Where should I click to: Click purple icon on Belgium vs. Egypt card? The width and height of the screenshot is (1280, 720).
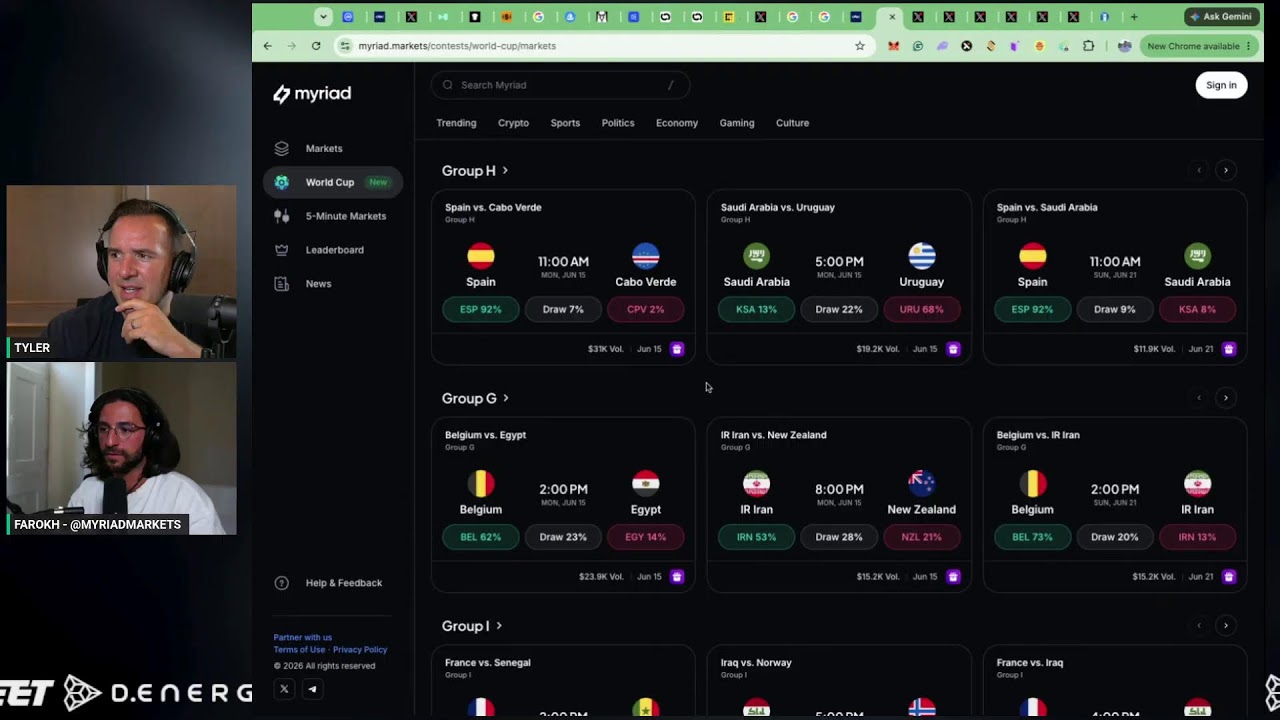click(677, 577)
